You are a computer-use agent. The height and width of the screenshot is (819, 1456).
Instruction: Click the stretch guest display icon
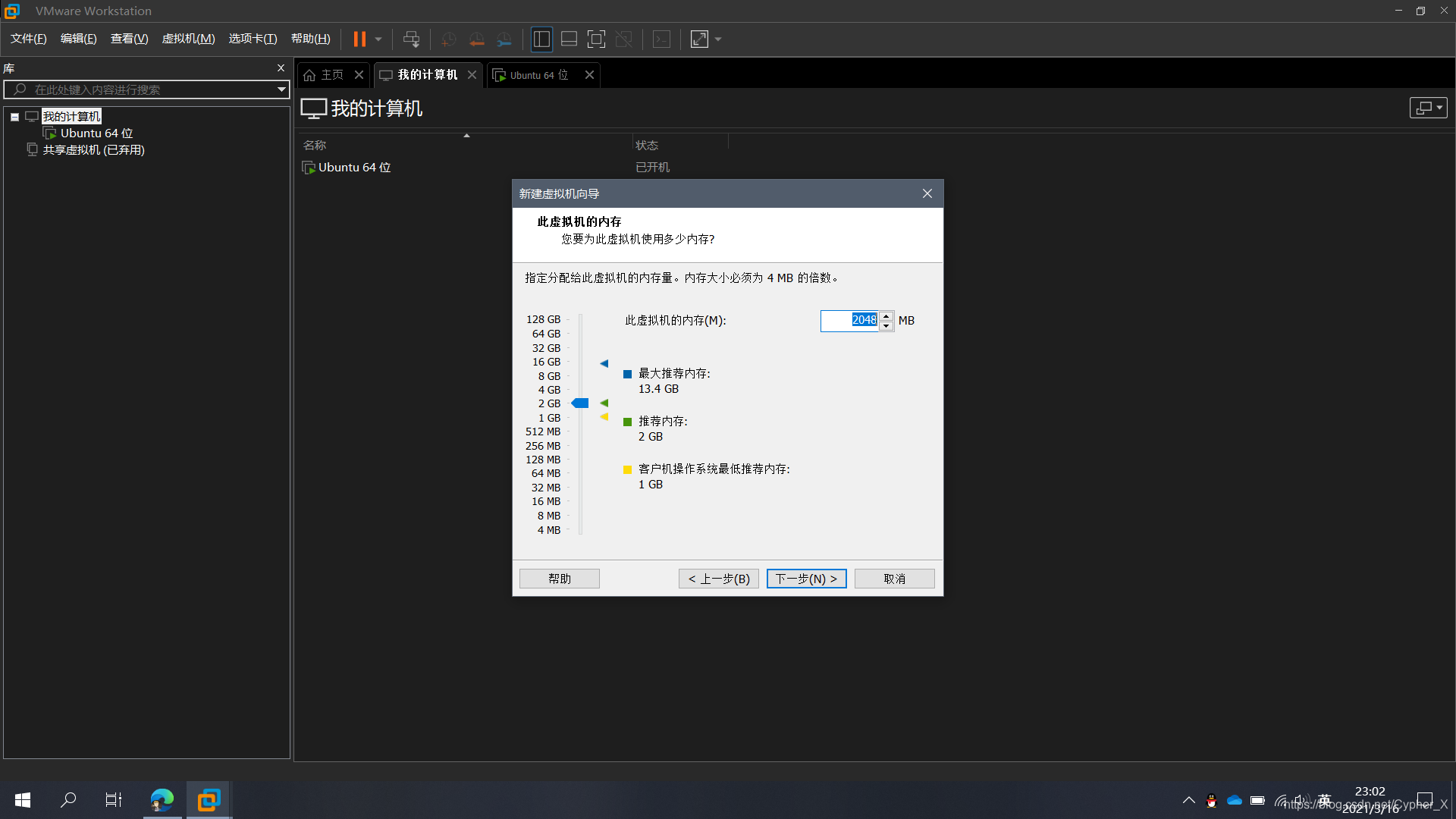point(699,39)
